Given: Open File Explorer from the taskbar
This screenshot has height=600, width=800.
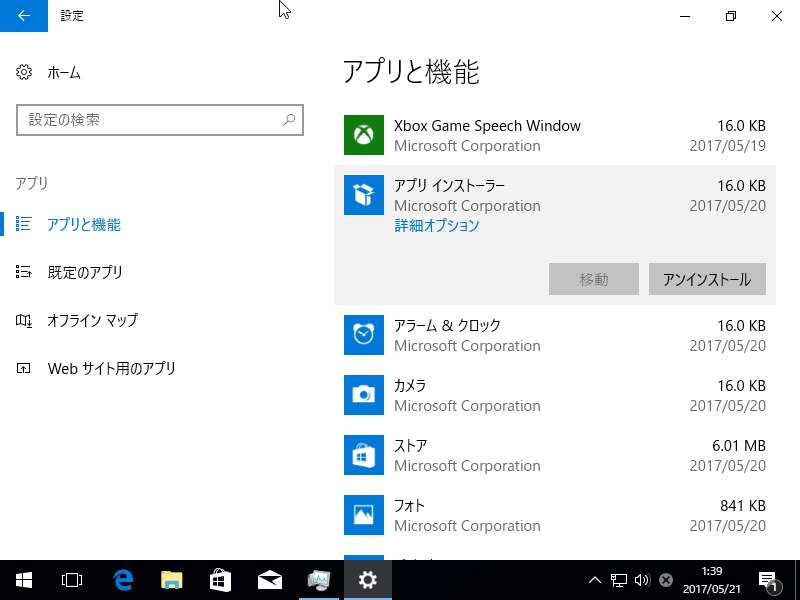Looking at the screenshot, I should point(171,580).
